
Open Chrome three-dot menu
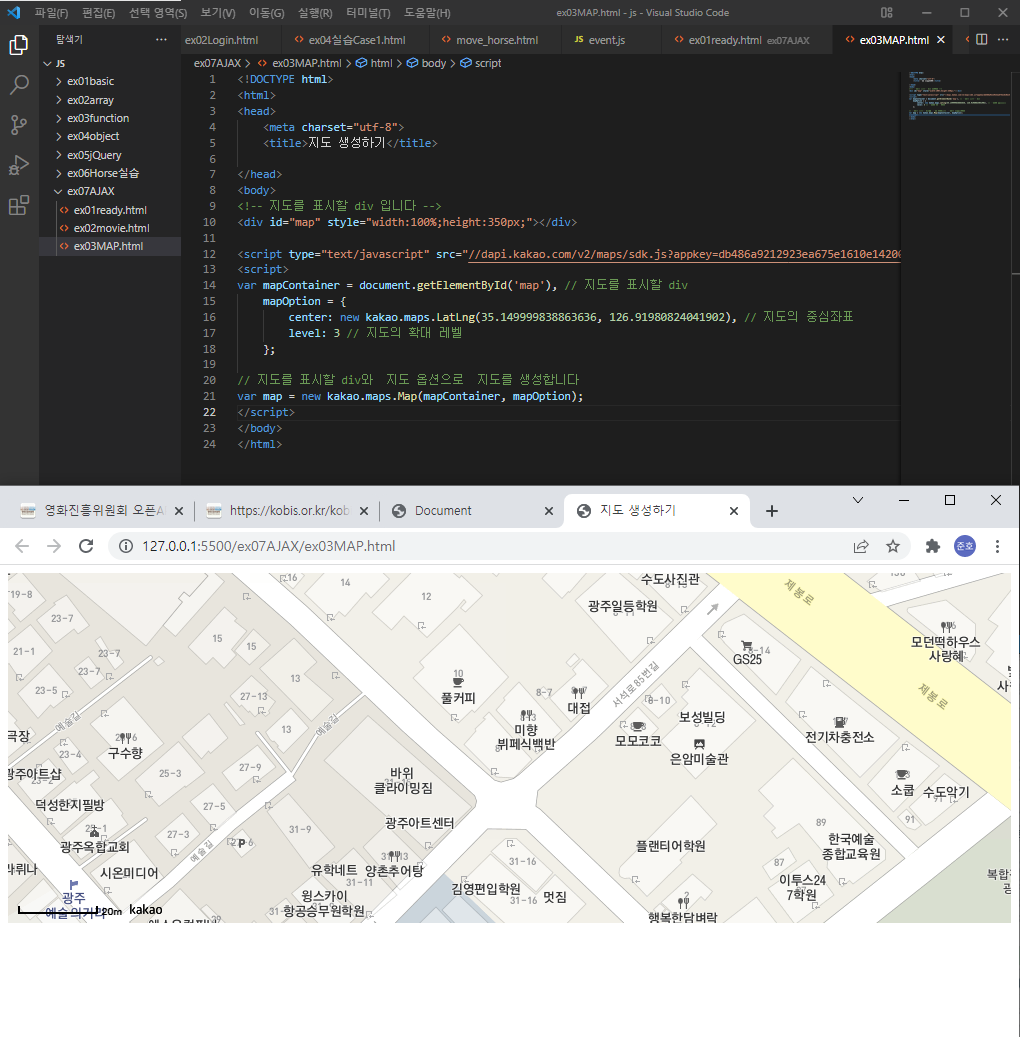[998, 546]
